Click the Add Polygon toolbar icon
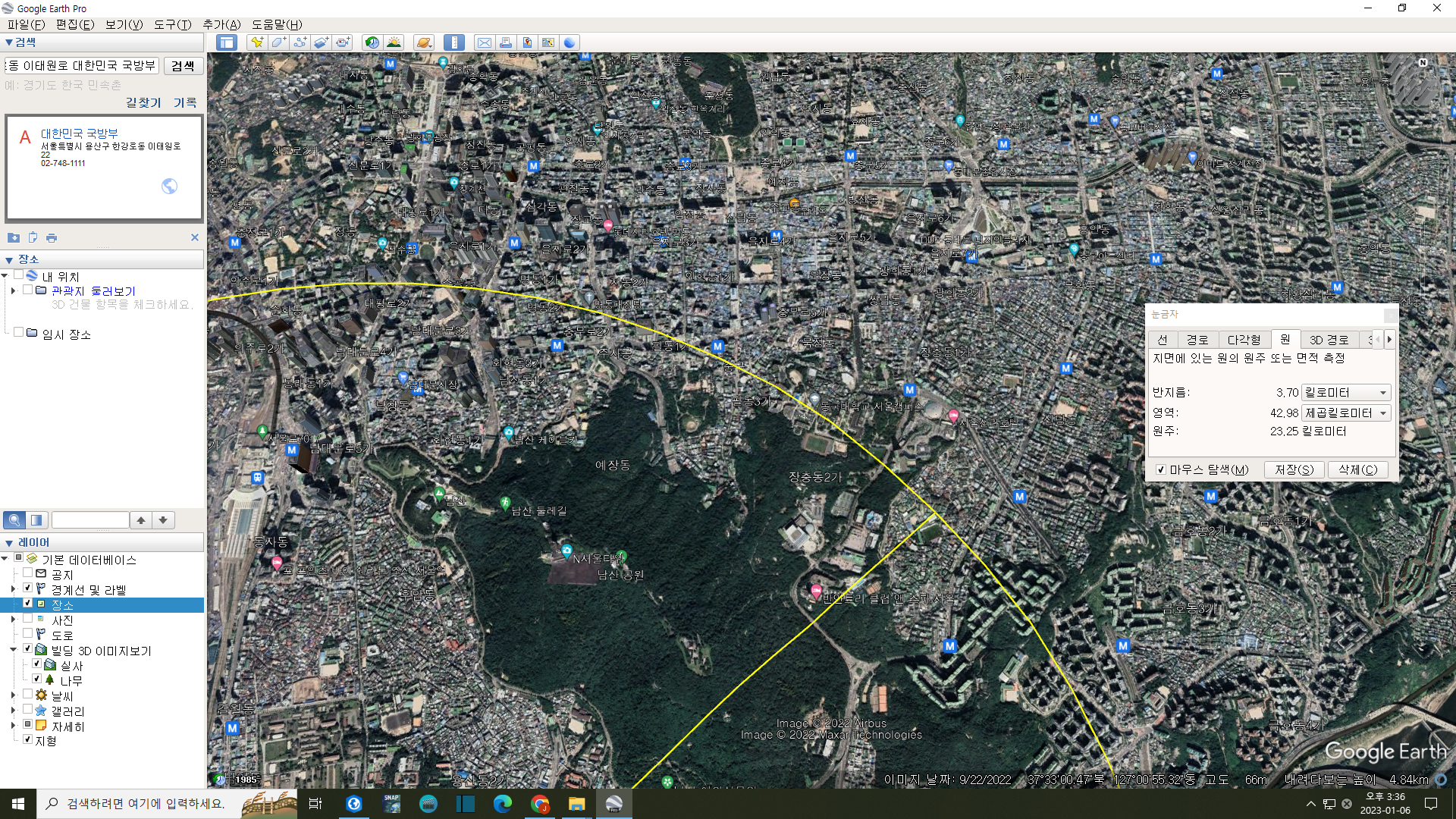1456x819 pixels. point(278,42)
